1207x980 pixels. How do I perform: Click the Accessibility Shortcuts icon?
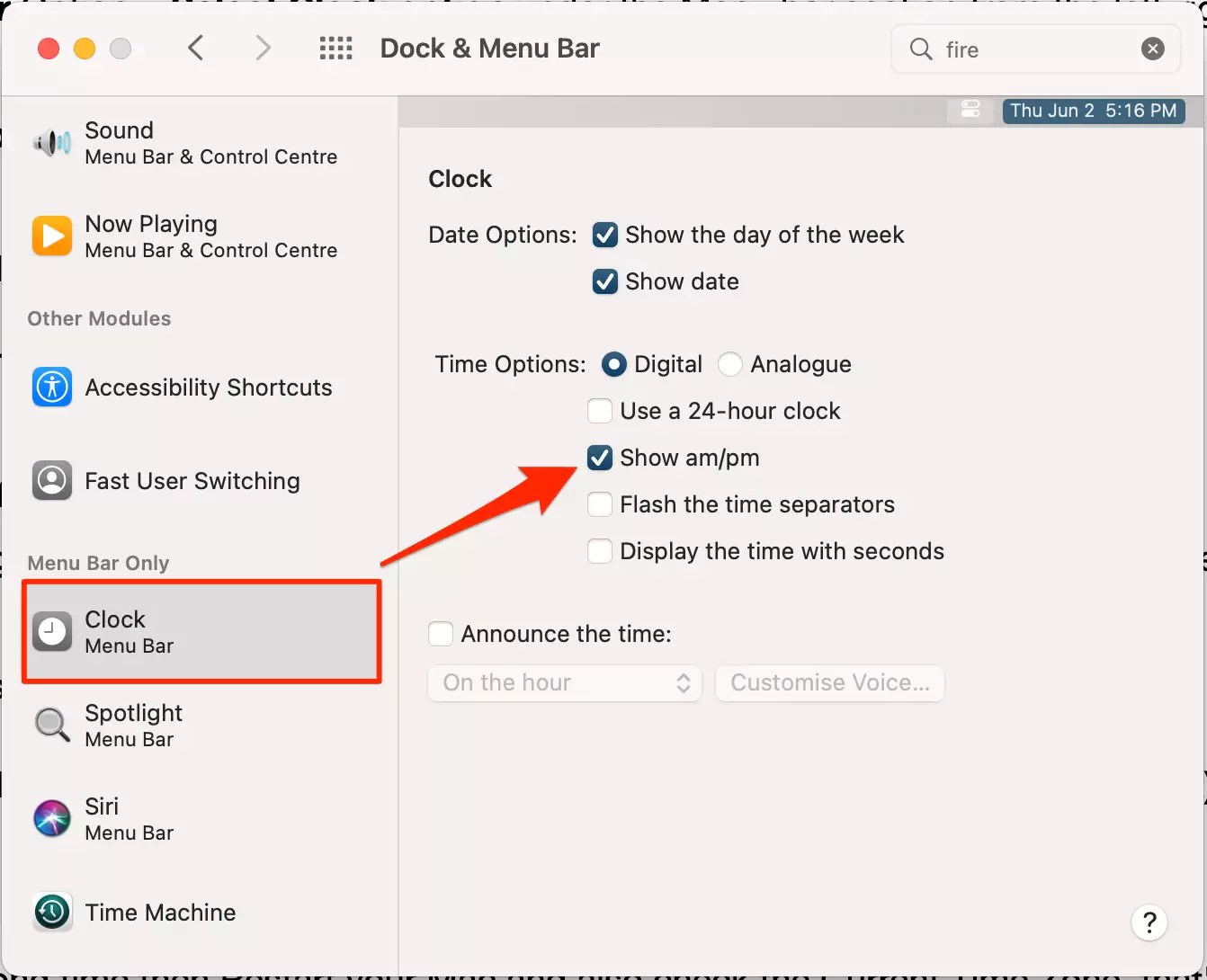[x=51, y=387]
